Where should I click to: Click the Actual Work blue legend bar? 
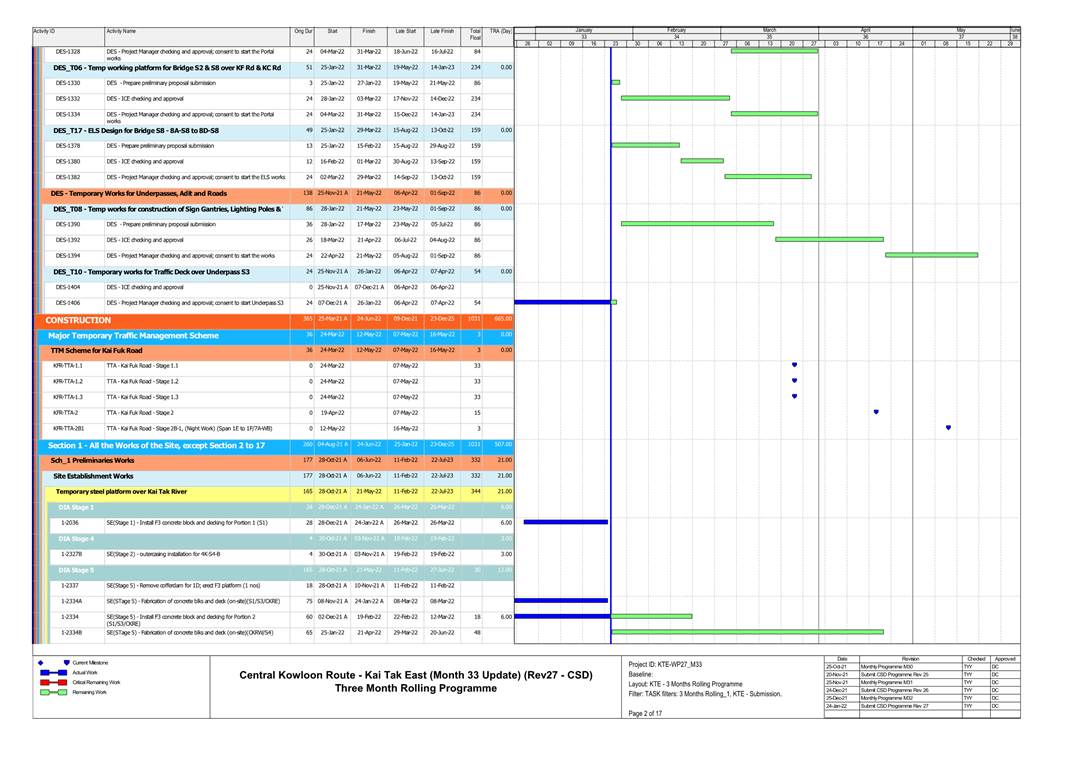(54, 673)
